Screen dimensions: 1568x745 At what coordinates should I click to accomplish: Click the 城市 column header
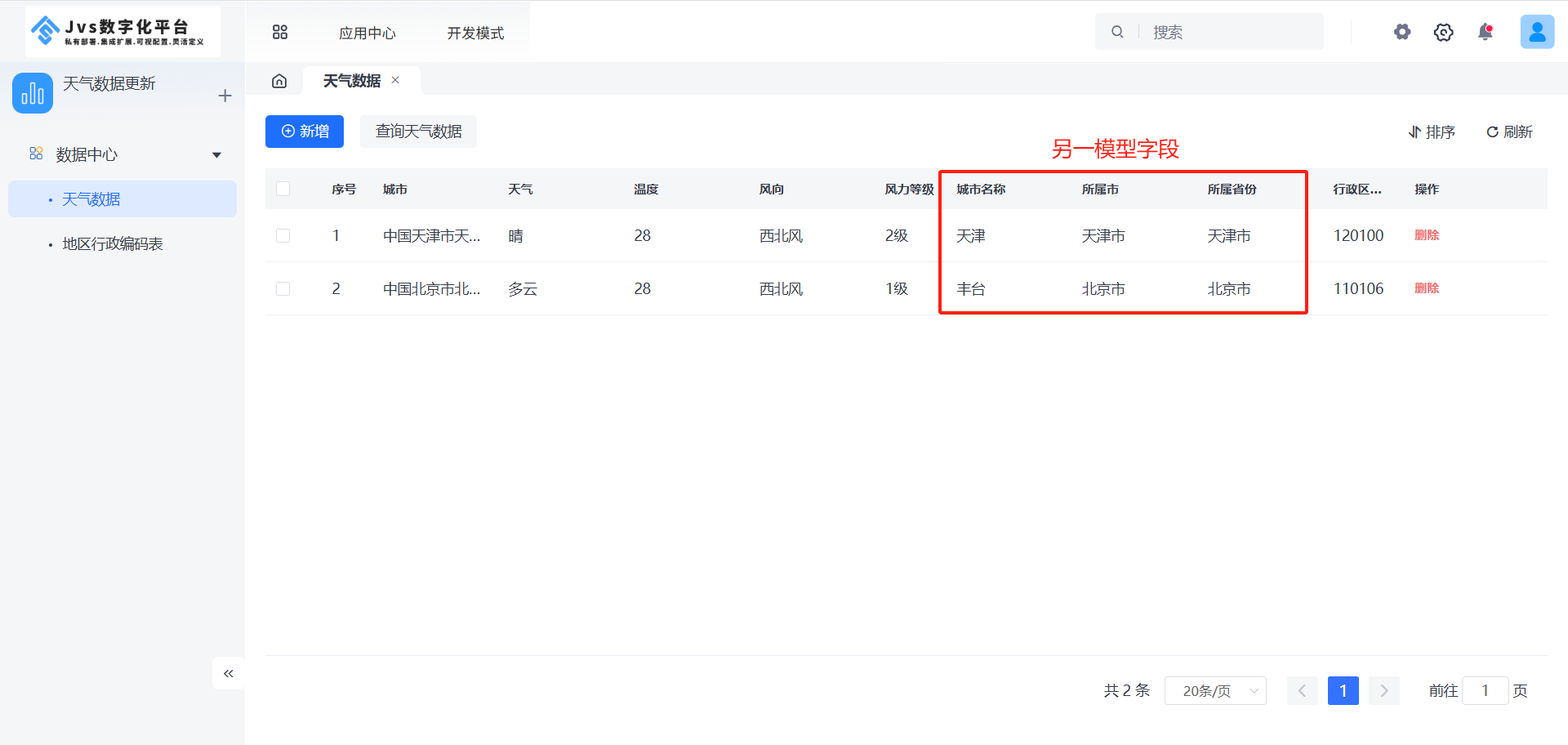[395, 189]
